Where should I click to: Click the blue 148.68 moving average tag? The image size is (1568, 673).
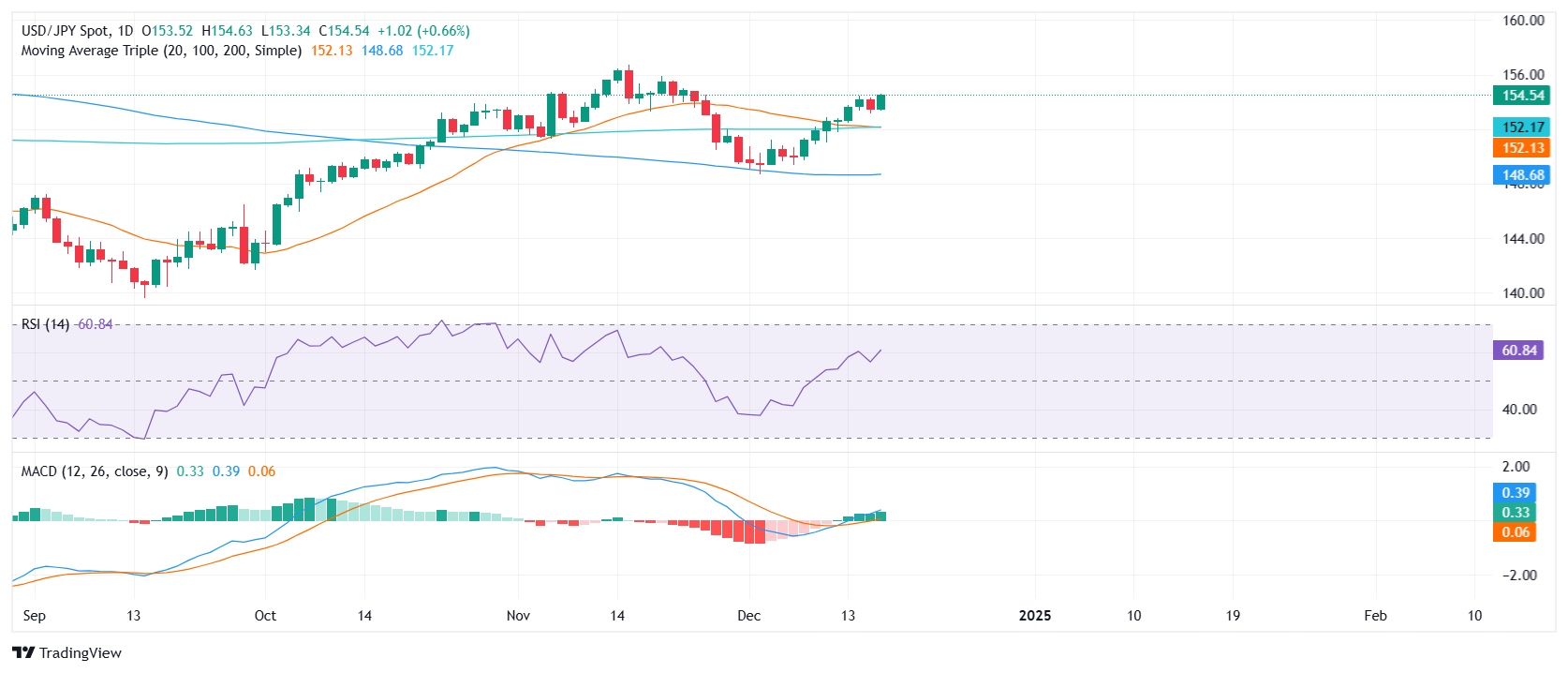tap(1521, 175)
